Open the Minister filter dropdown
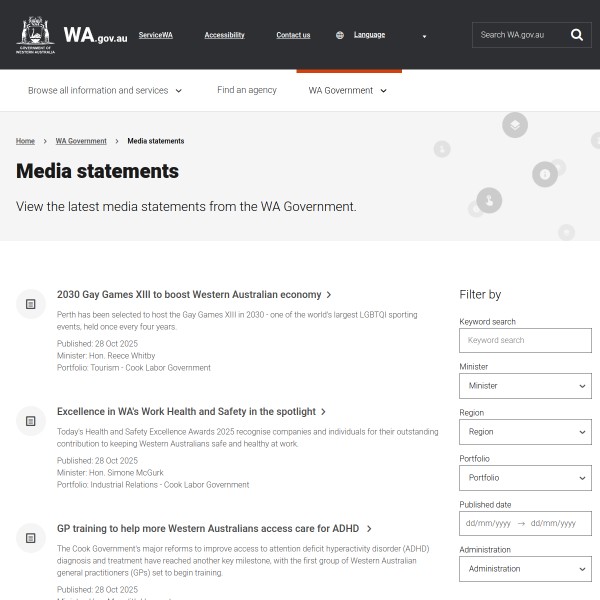This screenshot has height=600, width=600. tap(525, 386)
